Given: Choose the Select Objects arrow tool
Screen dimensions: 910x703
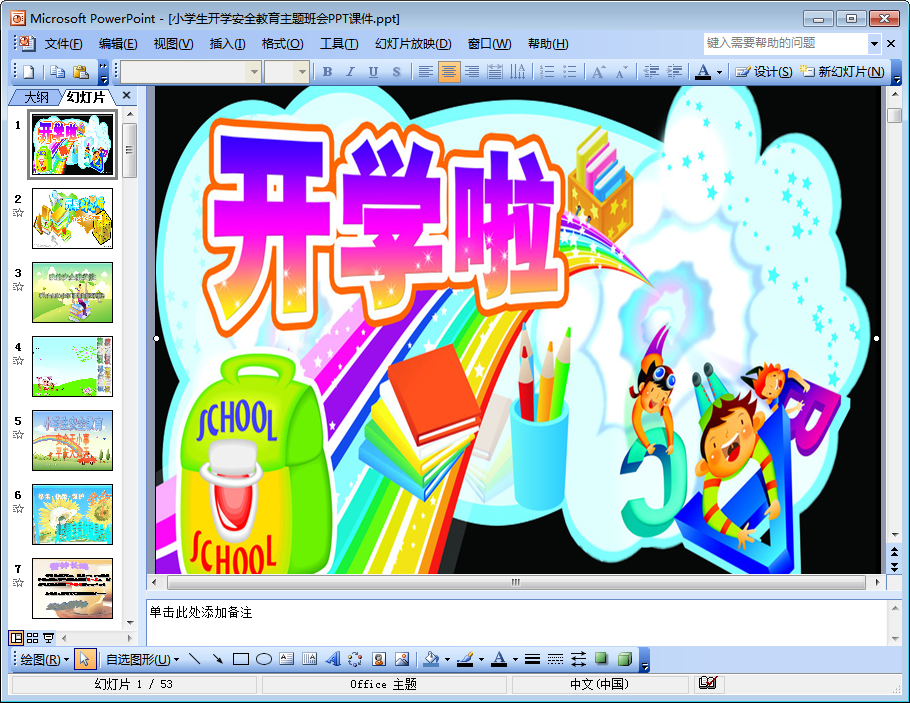Looking at the screenshot, I should (x=85, y=659).
